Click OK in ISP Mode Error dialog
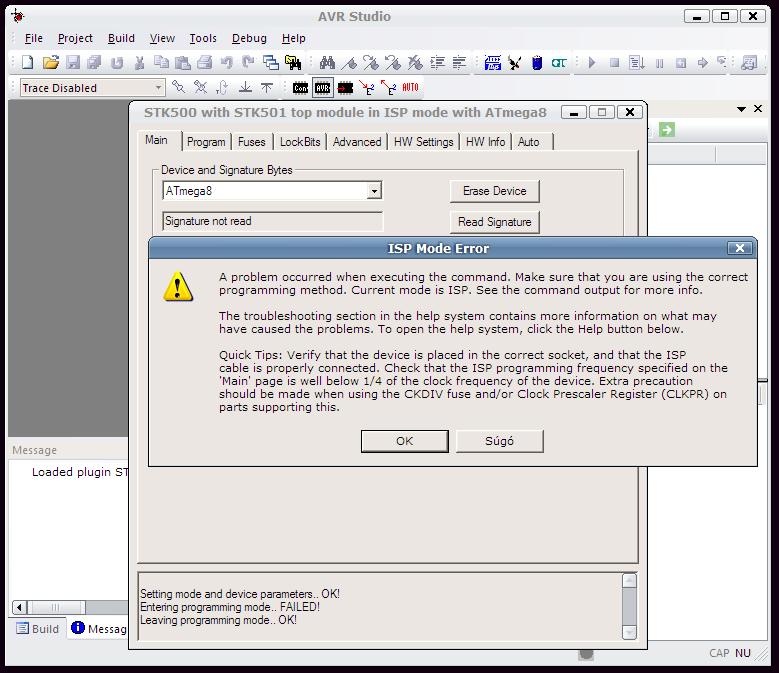779x673 pixels. point(404,441)
